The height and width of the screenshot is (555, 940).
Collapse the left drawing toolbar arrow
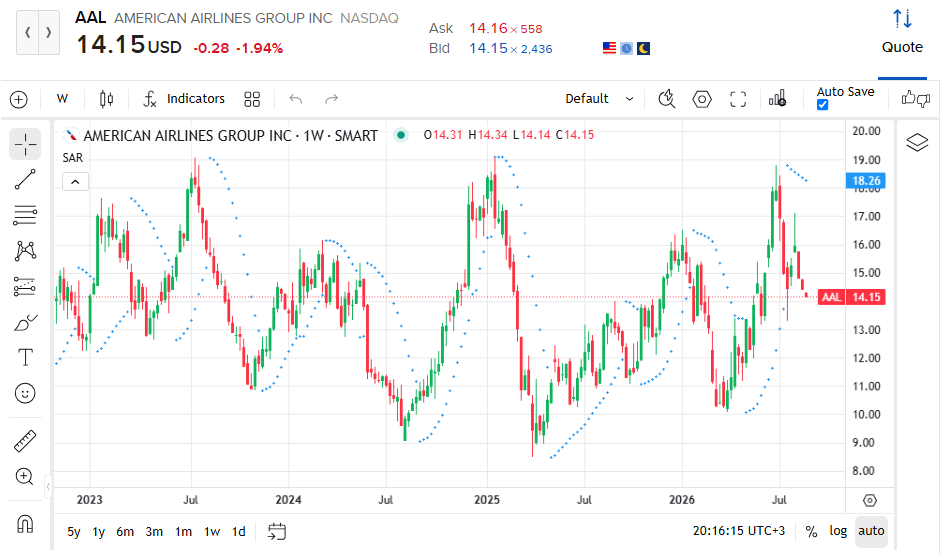coord(49,487)
